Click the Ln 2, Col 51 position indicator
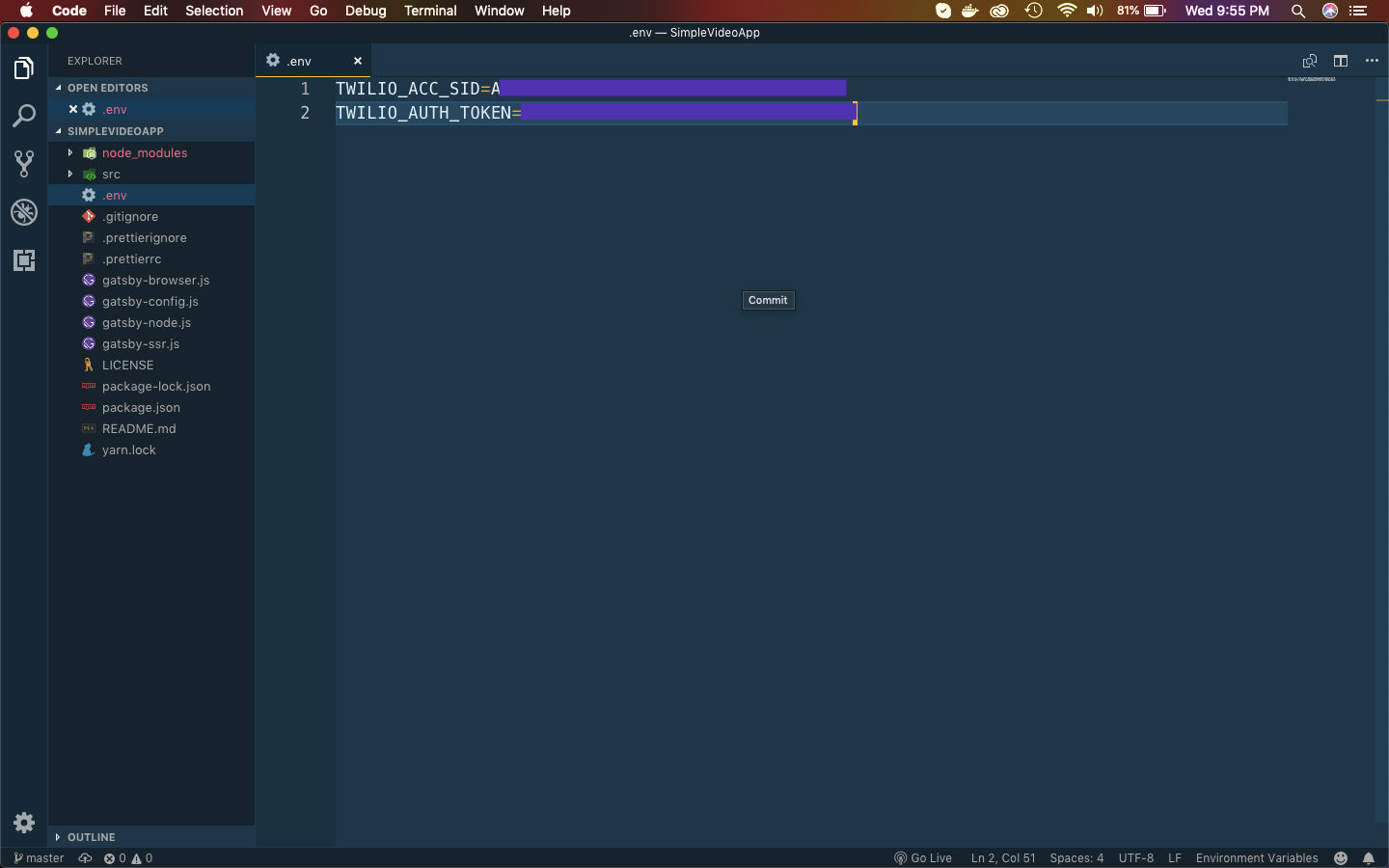This screenshot has width=1389, height=868. point(1003,858)
